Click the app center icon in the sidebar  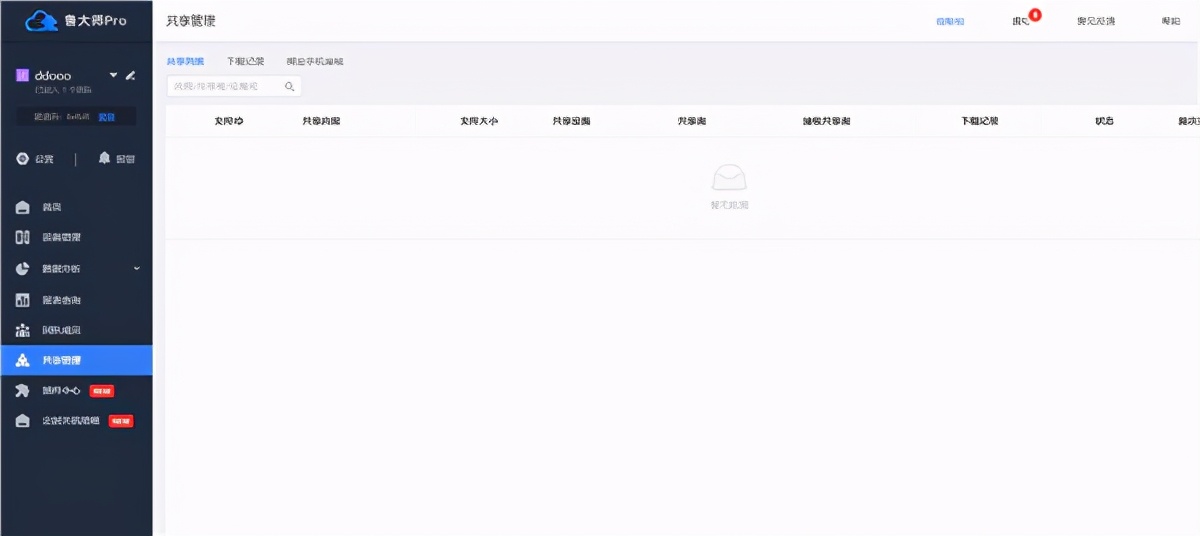[x=23, y=390]
